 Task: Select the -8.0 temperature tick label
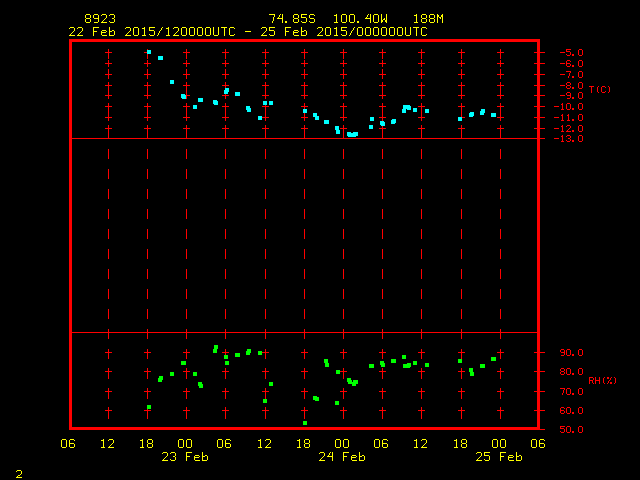pos(571,85)
